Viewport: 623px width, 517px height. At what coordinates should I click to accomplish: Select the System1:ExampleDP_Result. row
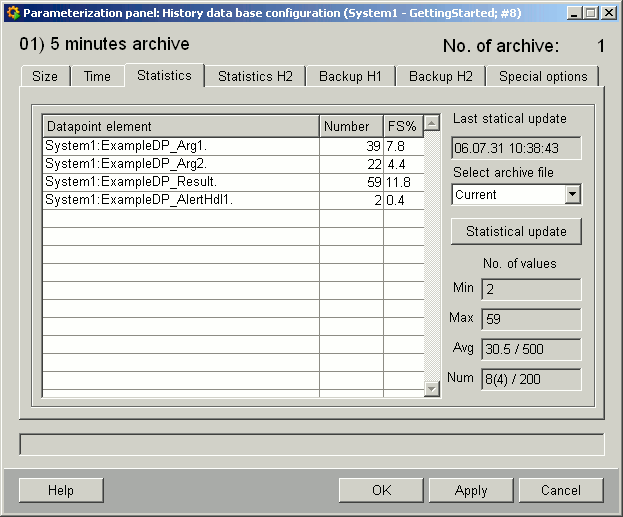[x=180, y=182]
